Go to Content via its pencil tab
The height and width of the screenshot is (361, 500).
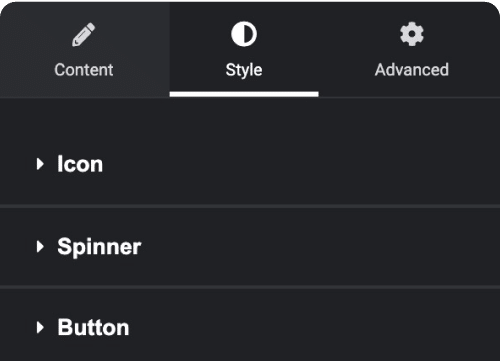pos(85,50)
